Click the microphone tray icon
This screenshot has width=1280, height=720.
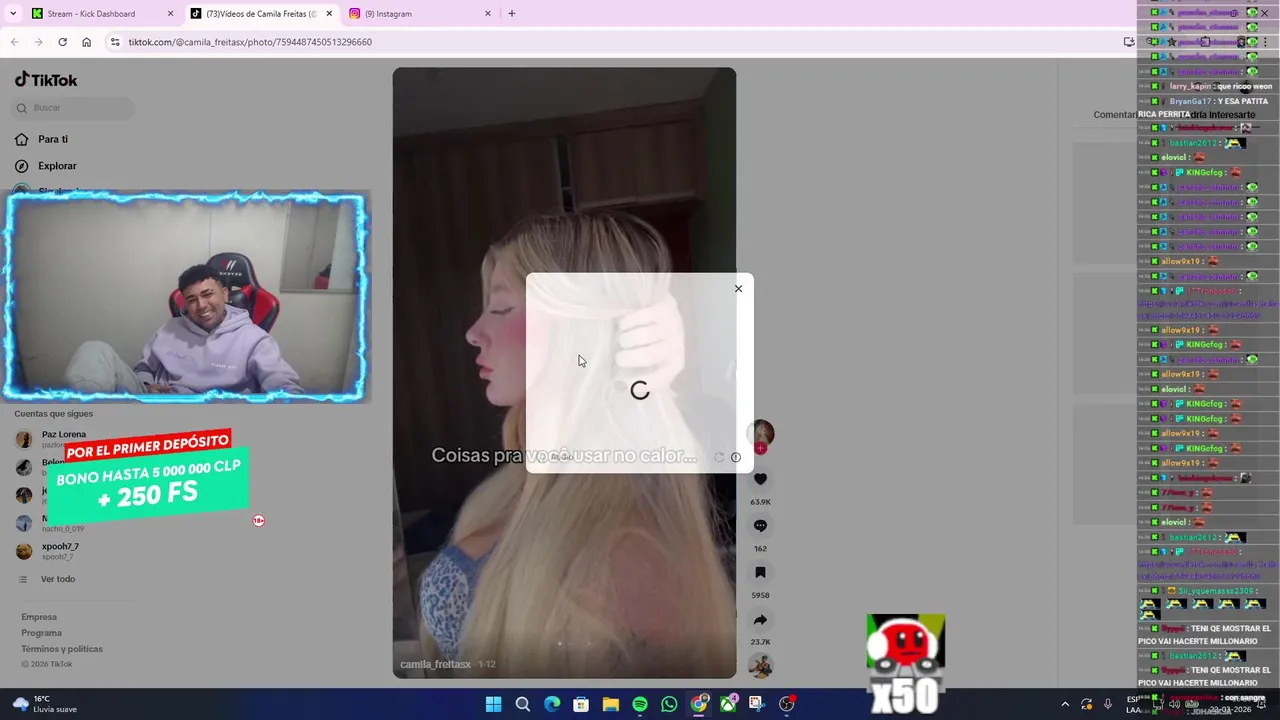point(1107,704)
